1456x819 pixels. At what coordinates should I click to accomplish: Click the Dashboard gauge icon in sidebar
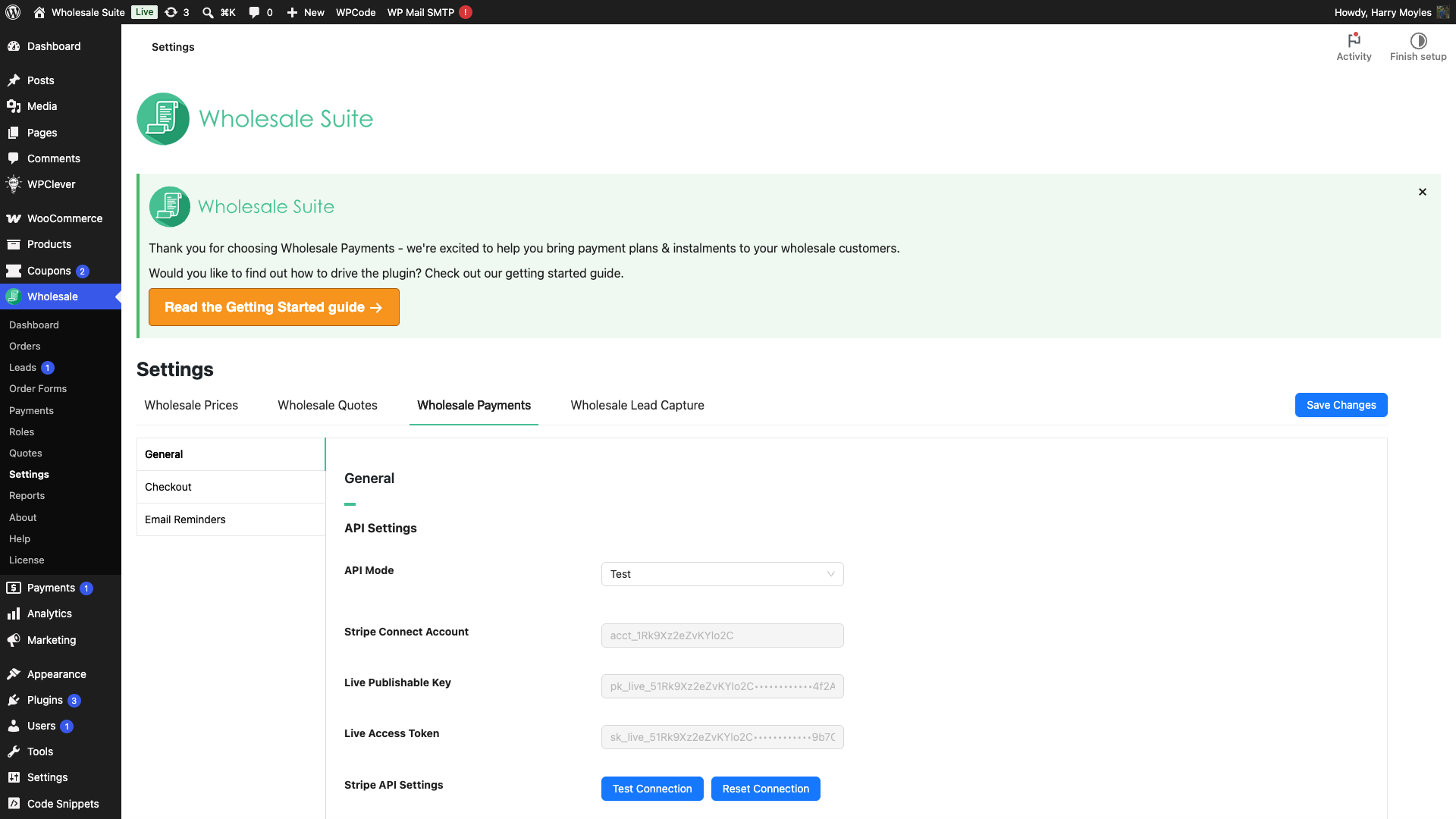pyautogui.click(x=14, y=46)
